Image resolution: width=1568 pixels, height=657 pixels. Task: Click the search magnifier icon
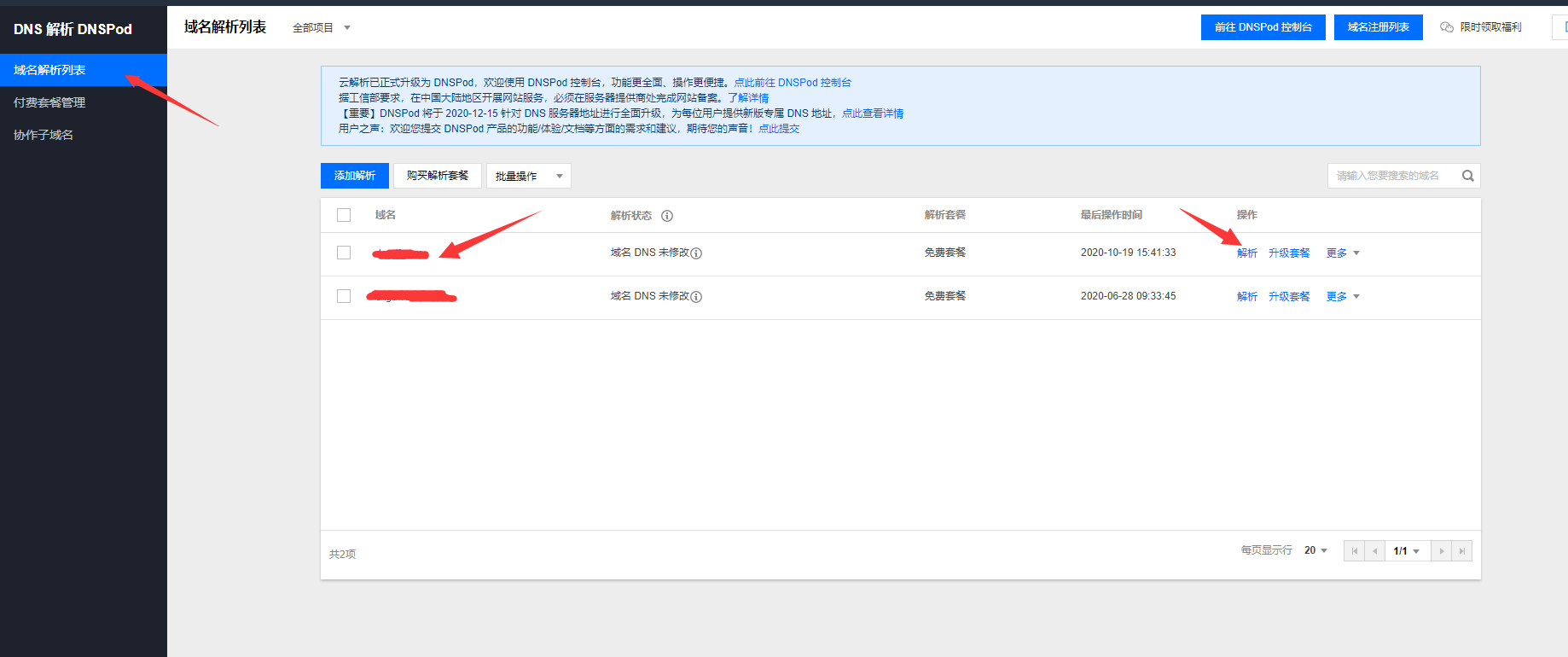point(1467,176)
